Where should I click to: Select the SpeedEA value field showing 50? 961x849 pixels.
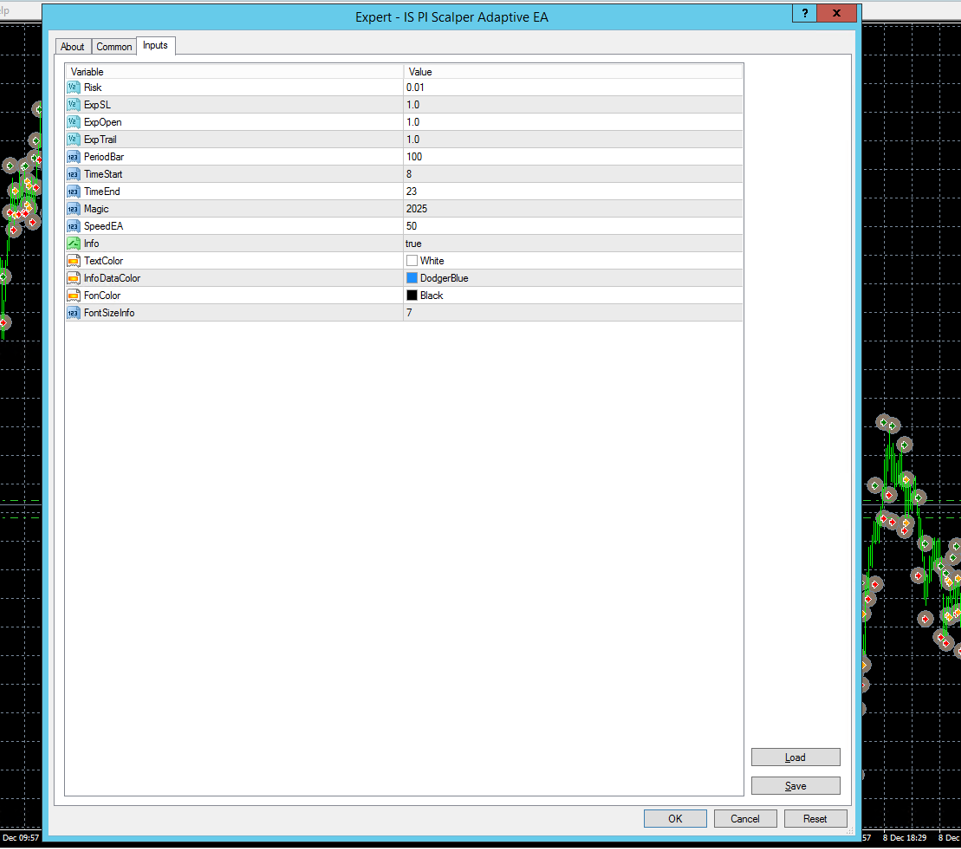572,226
